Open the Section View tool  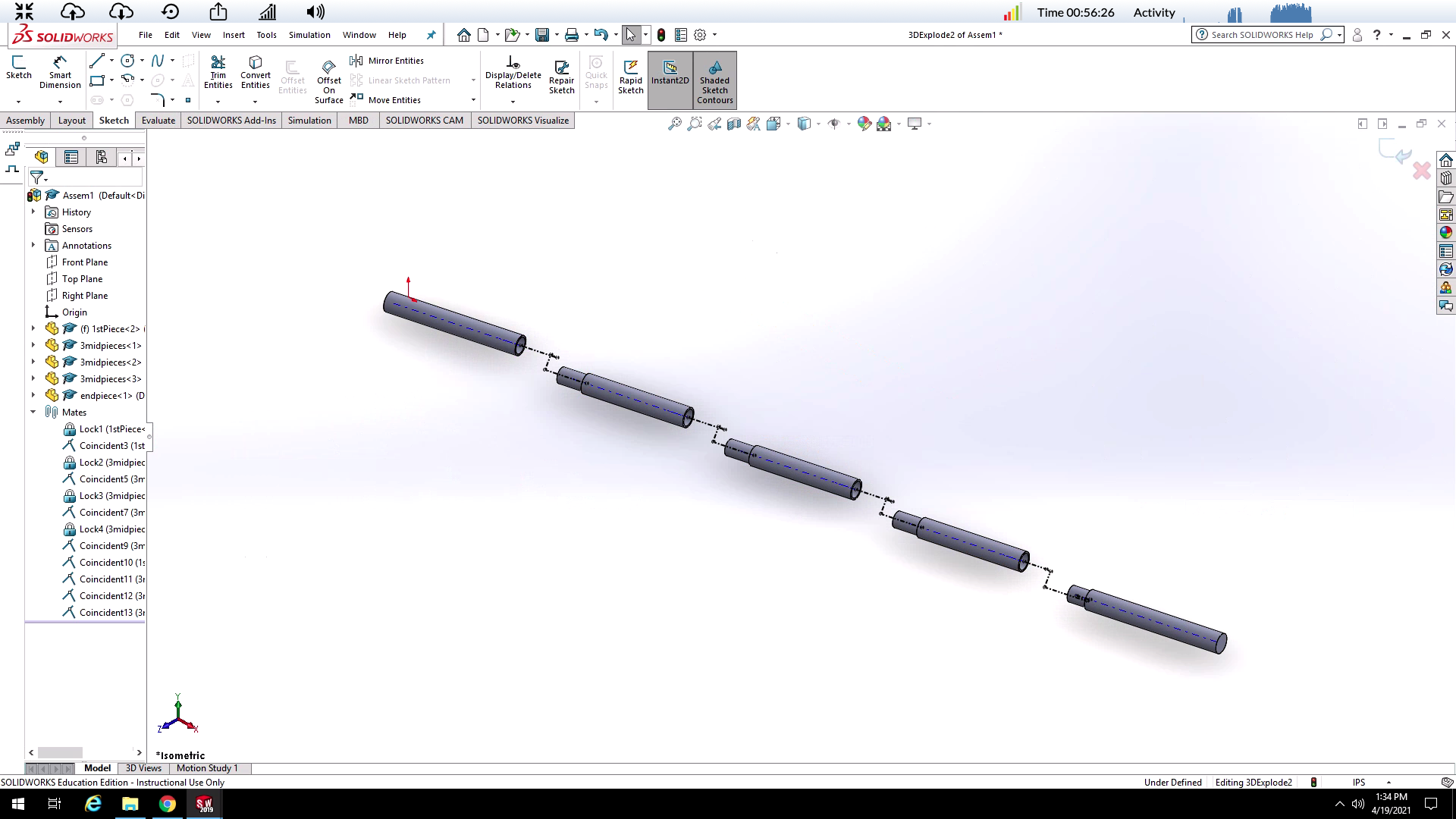[x=734, y=124]
